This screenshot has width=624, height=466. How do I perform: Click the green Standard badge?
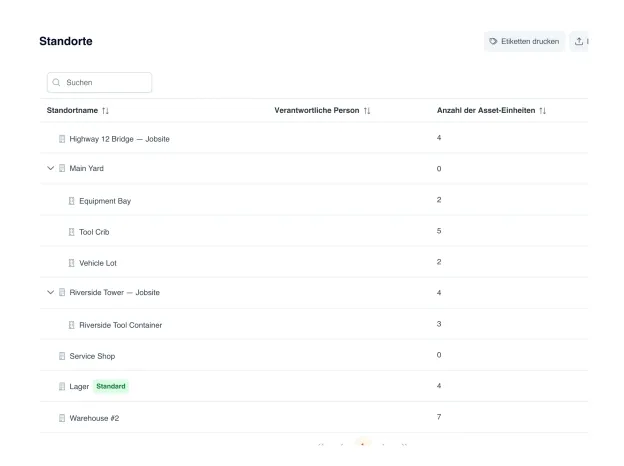[111, 386]
